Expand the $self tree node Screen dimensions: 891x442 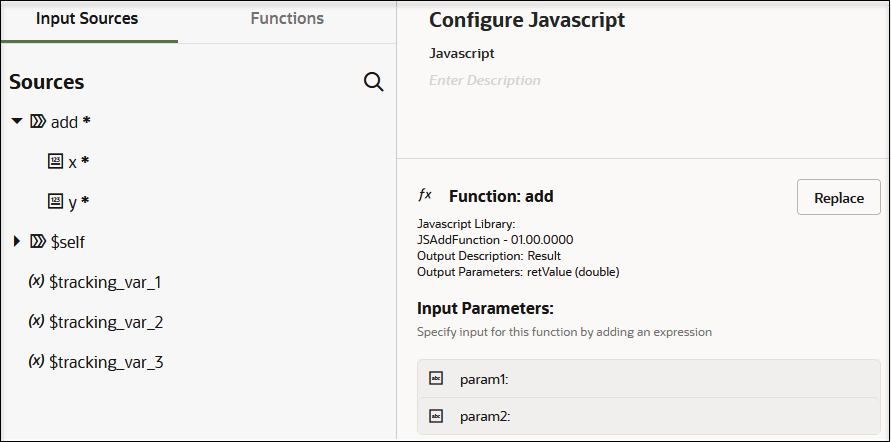(x=17, y=241)
